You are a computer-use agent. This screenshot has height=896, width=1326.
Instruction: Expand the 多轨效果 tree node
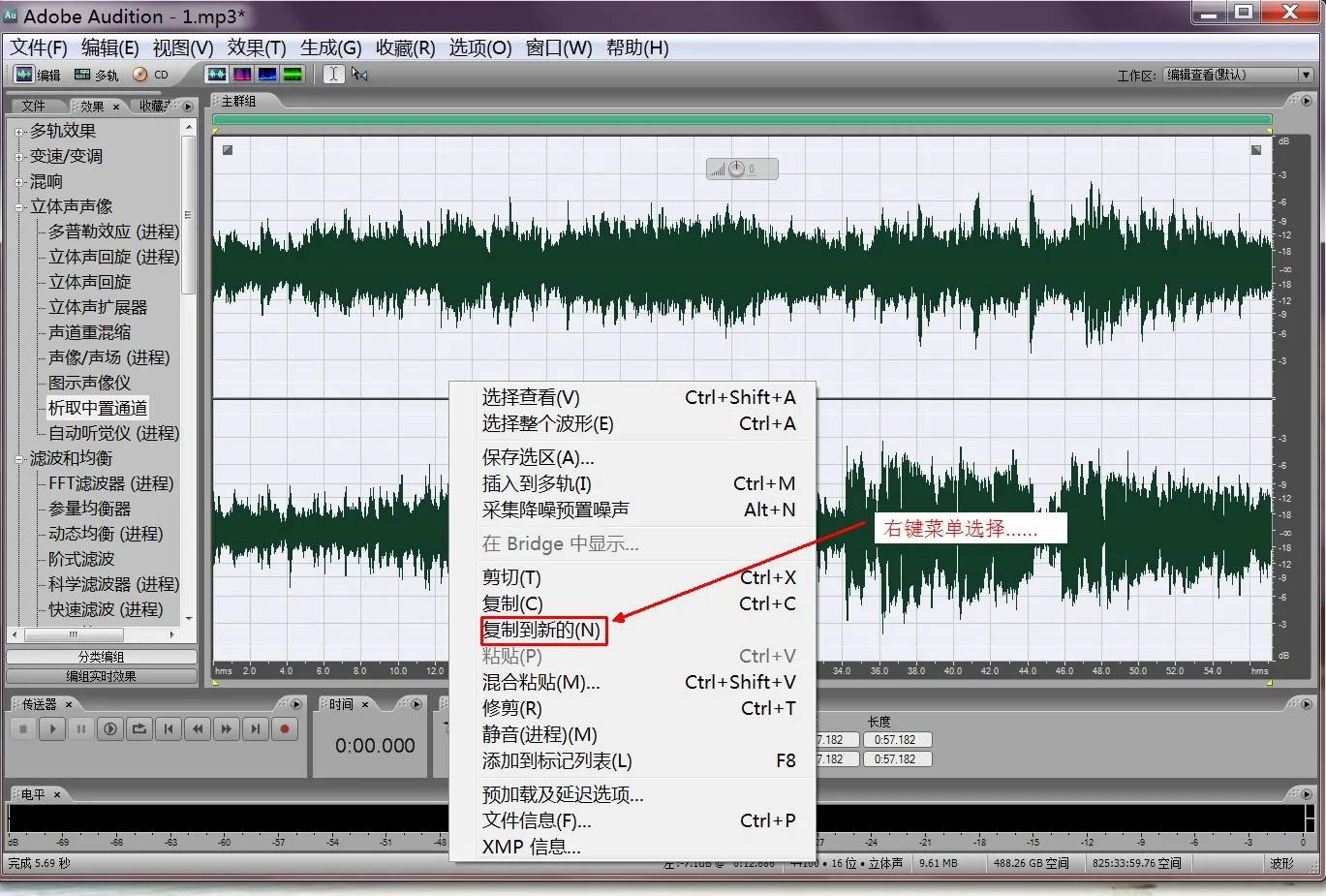(x=18, y=132)
